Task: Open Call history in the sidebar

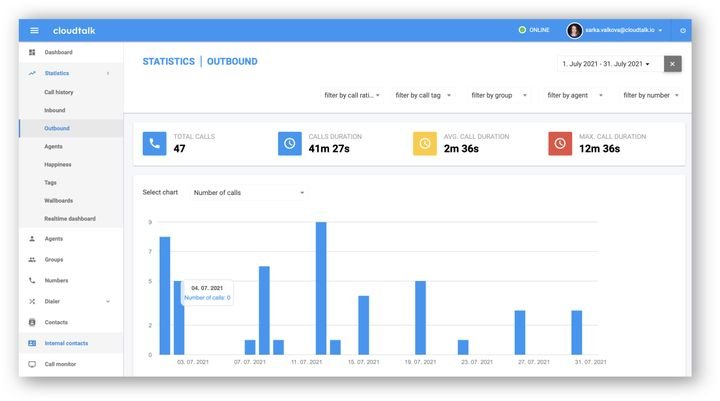Action: tap(59, 92)
